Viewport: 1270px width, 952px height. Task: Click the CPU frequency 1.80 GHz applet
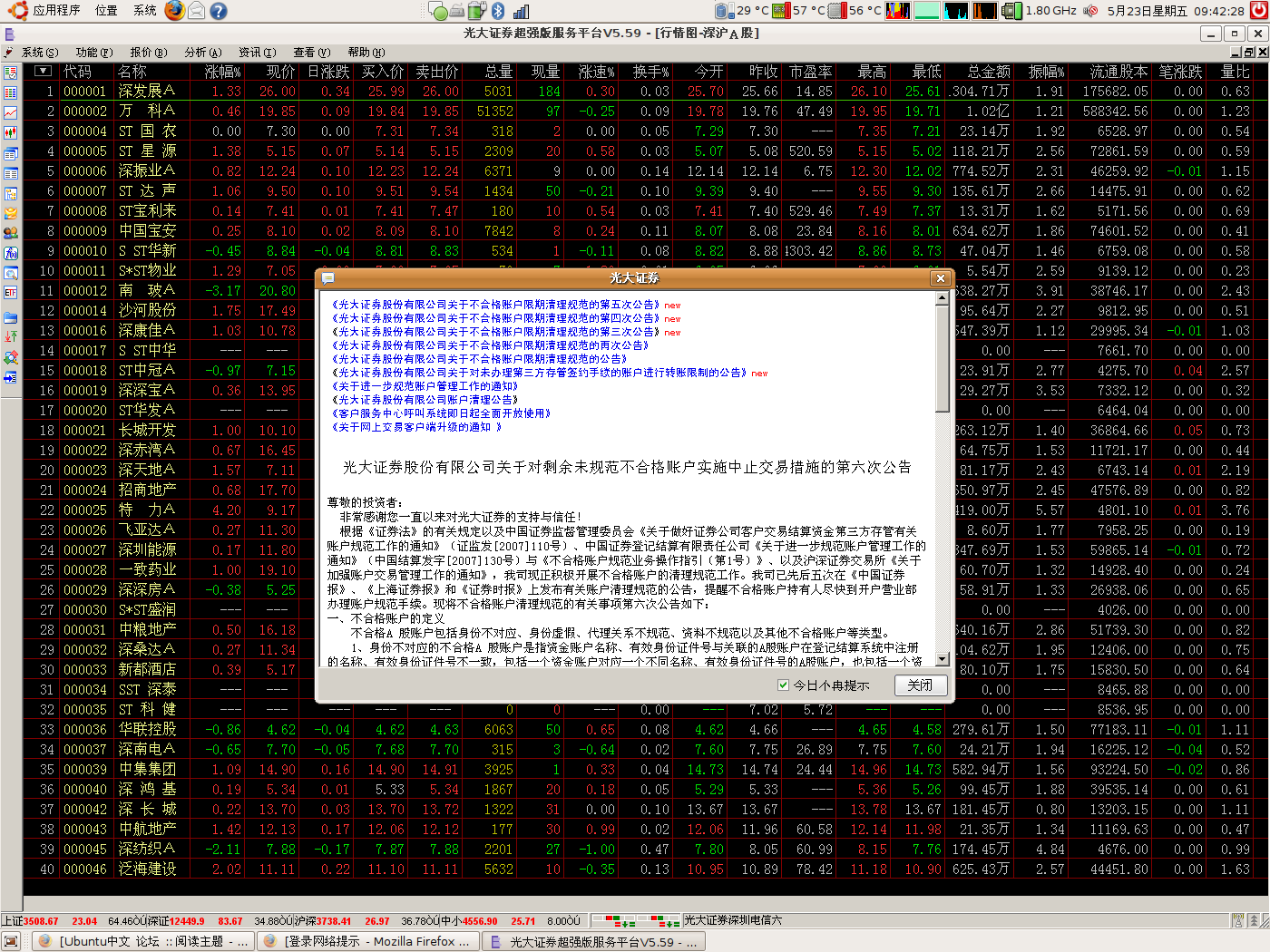(x=1040, y=11)
